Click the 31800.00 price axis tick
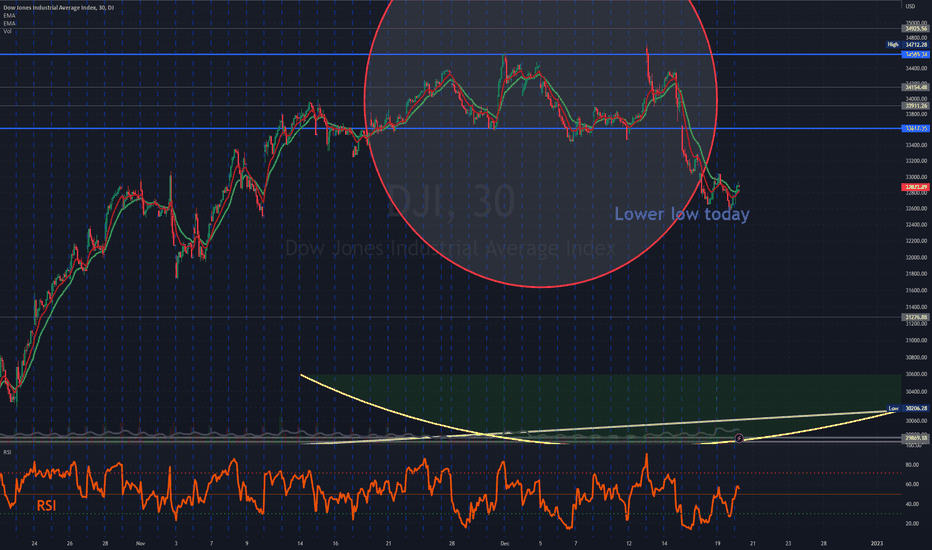 click(916, 274)
